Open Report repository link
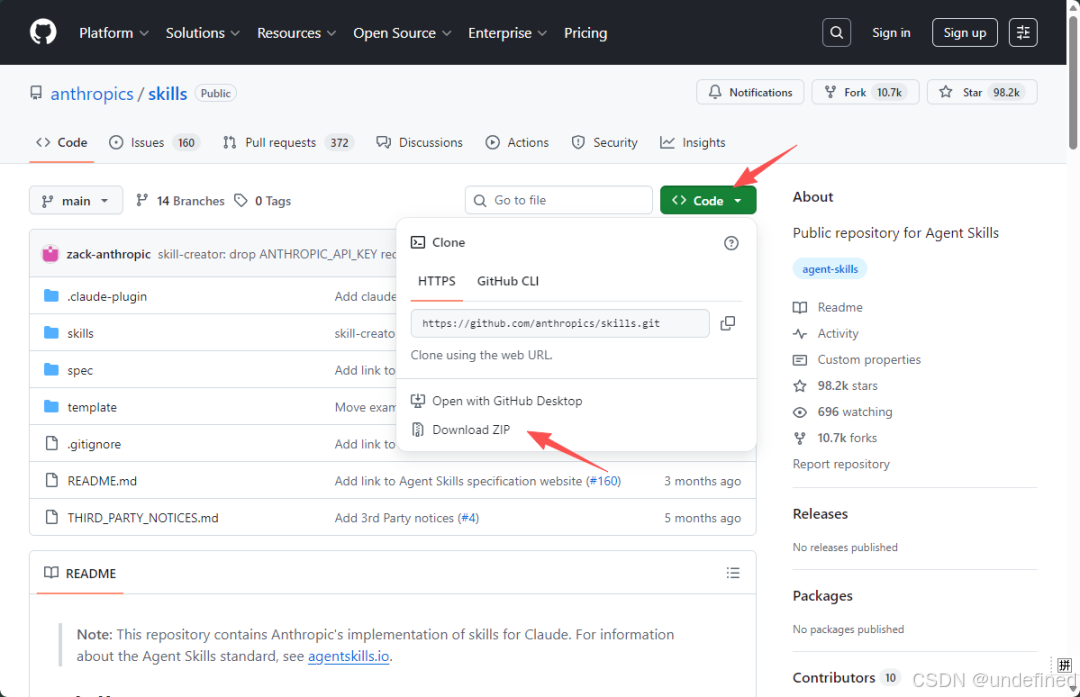Image resolution: width=1080 pixels, height=697 pixels. 841,464
